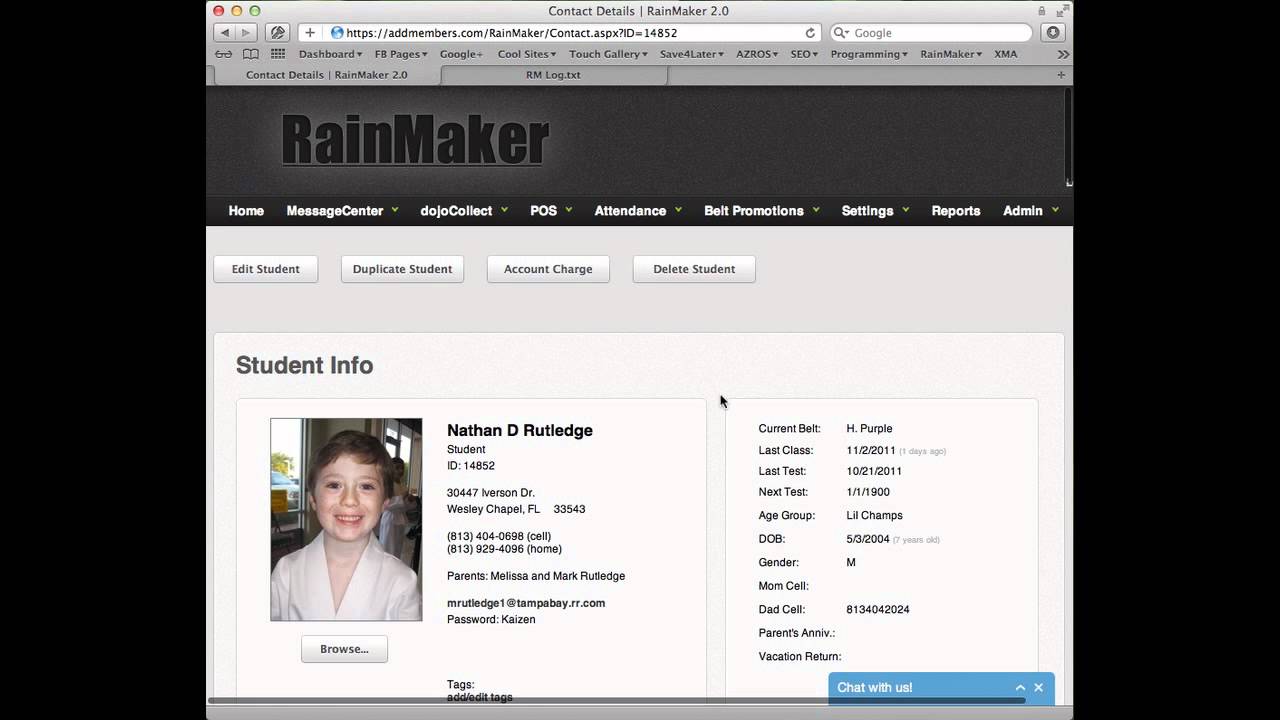1280x720 pixels.
Task: Open the Touch Gallery bookmarks folder
Action: (x=609, y=54)
